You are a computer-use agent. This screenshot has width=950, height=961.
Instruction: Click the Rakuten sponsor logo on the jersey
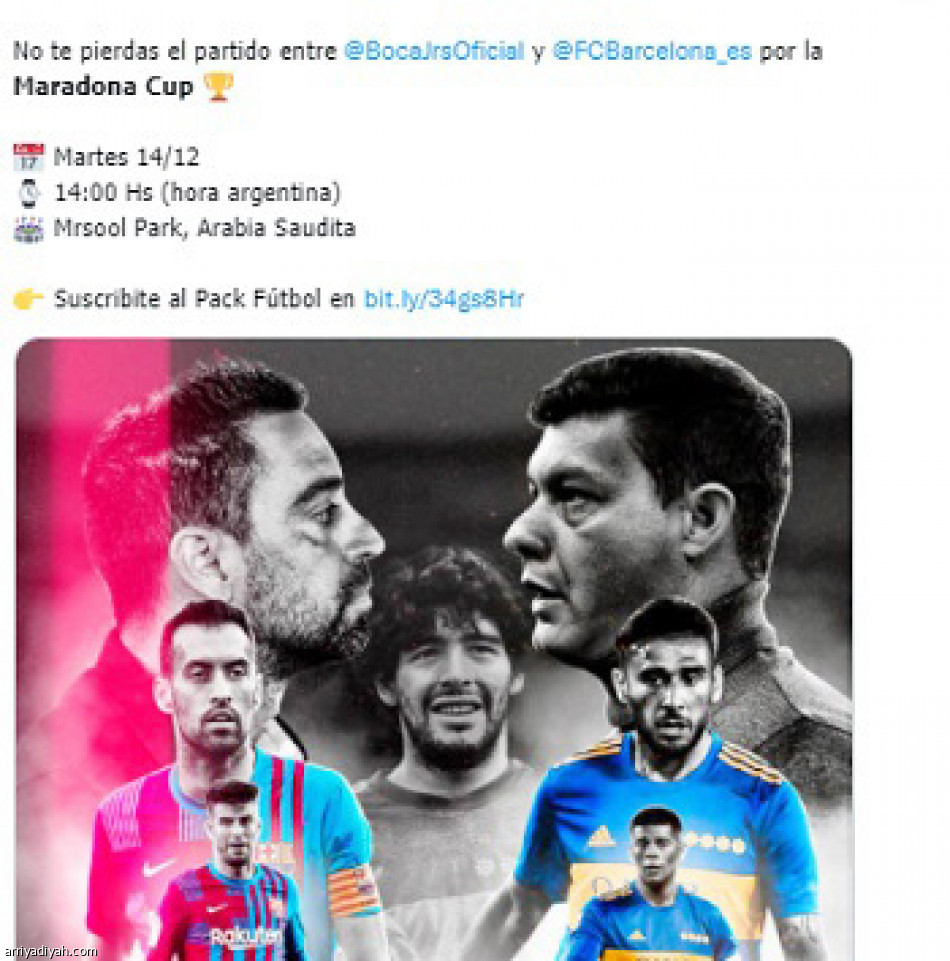pos(246,936)
